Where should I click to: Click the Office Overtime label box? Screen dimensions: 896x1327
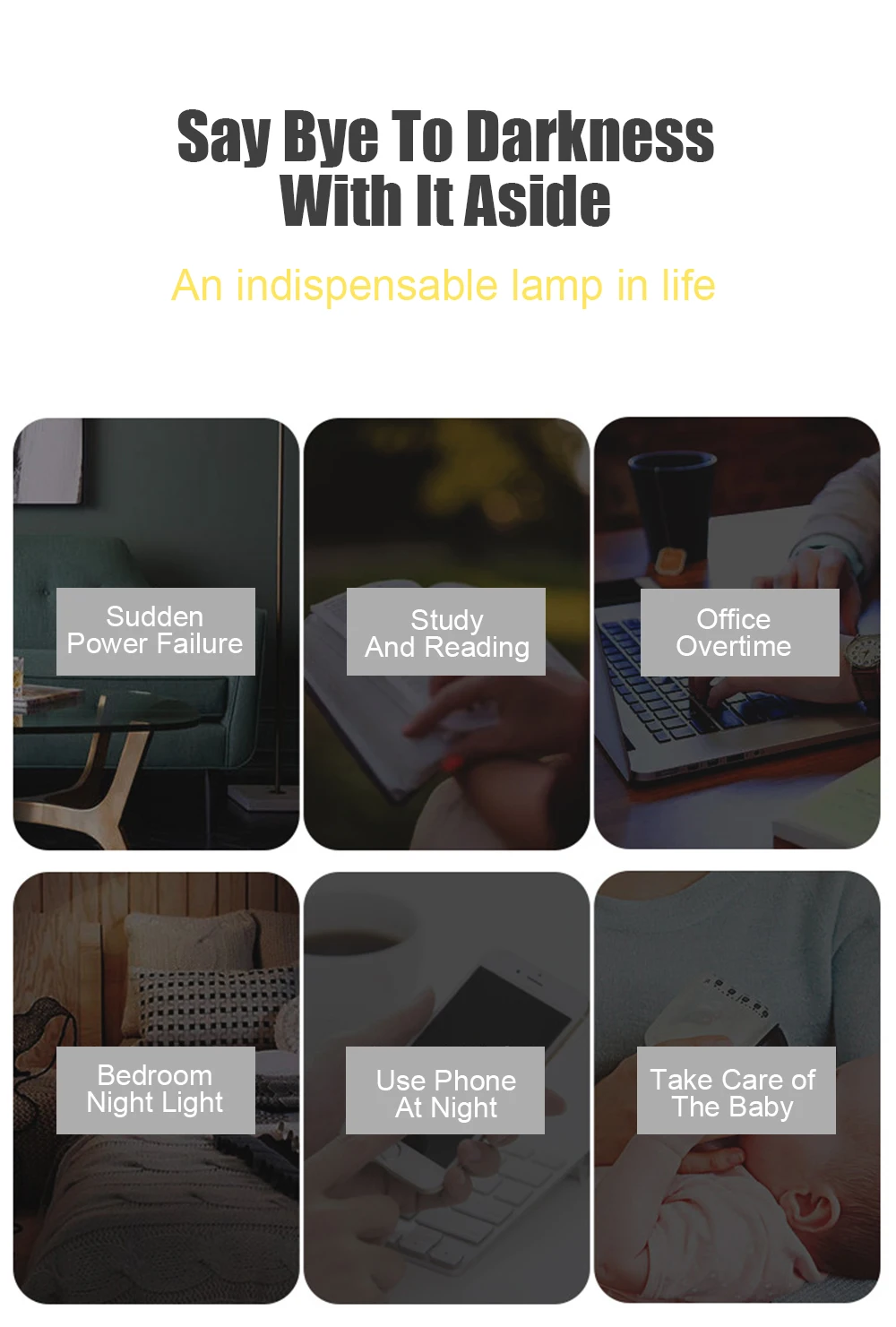pos(739,632)
